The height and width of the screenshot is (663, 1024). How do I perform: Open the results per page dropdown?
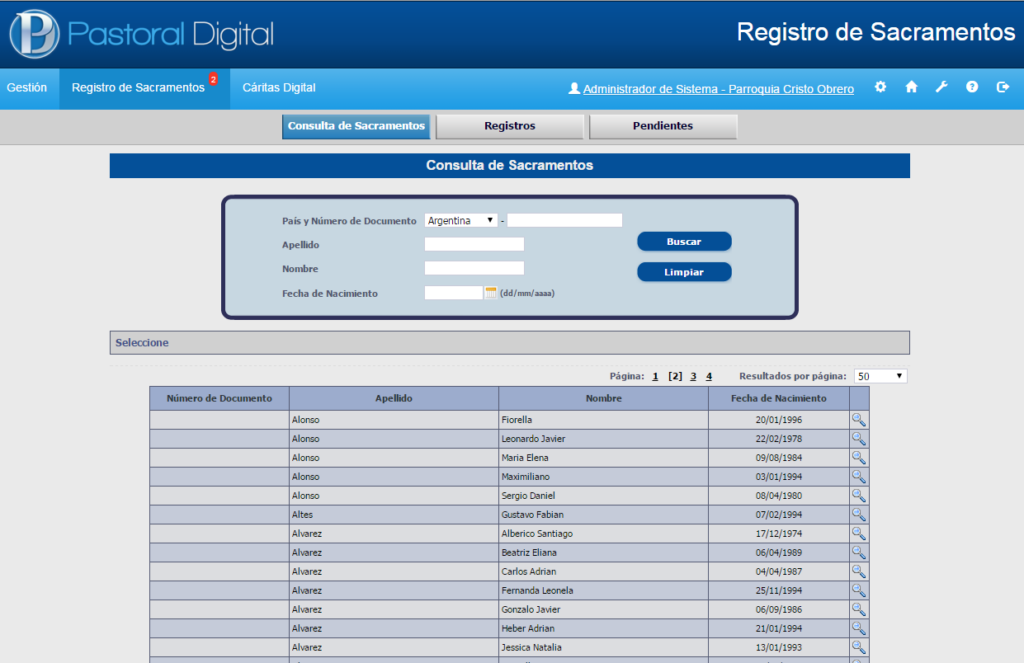880,376
